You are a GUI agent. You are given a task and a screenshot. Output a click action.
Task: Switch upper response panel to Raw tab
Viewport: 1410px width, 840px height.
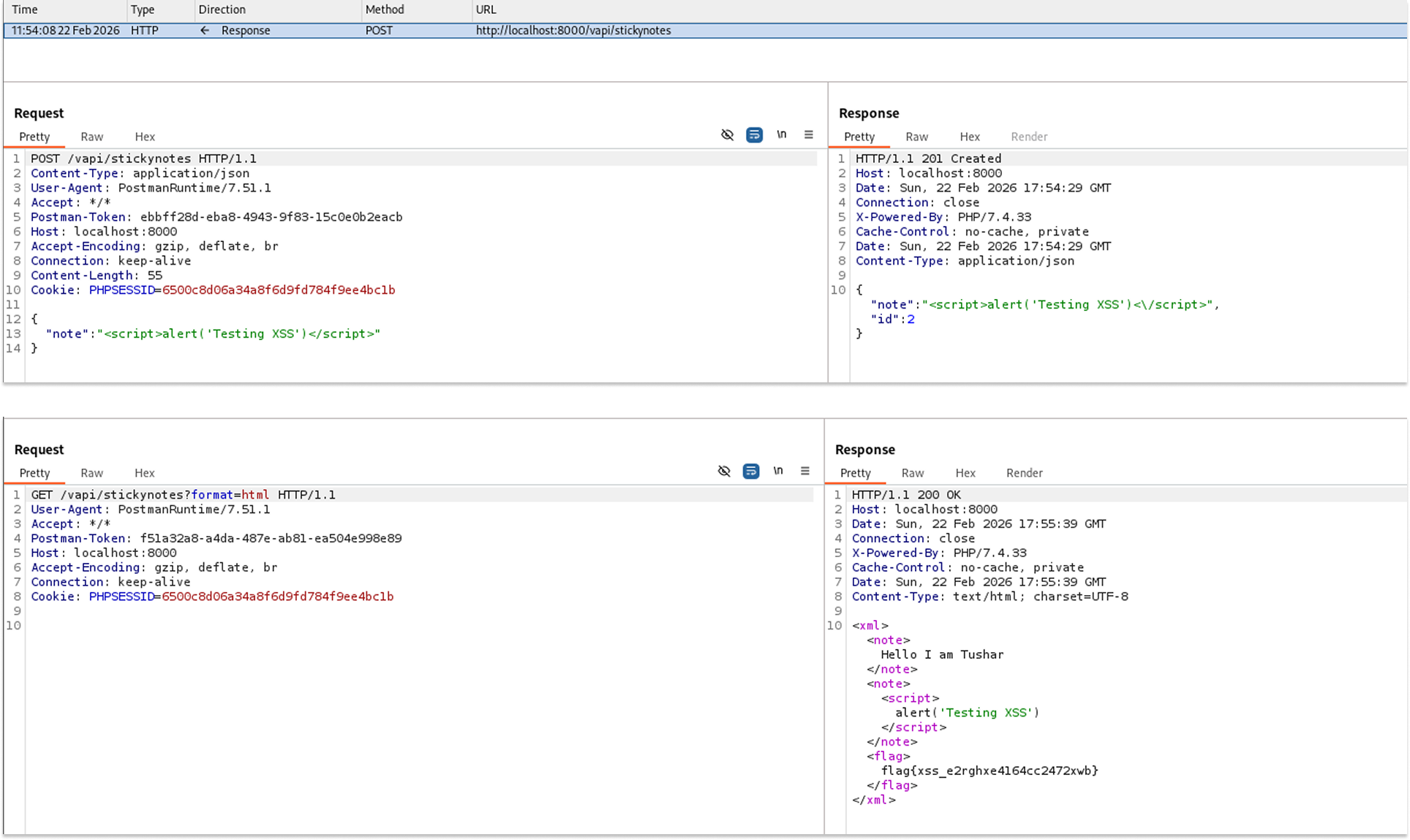point(916,137)
